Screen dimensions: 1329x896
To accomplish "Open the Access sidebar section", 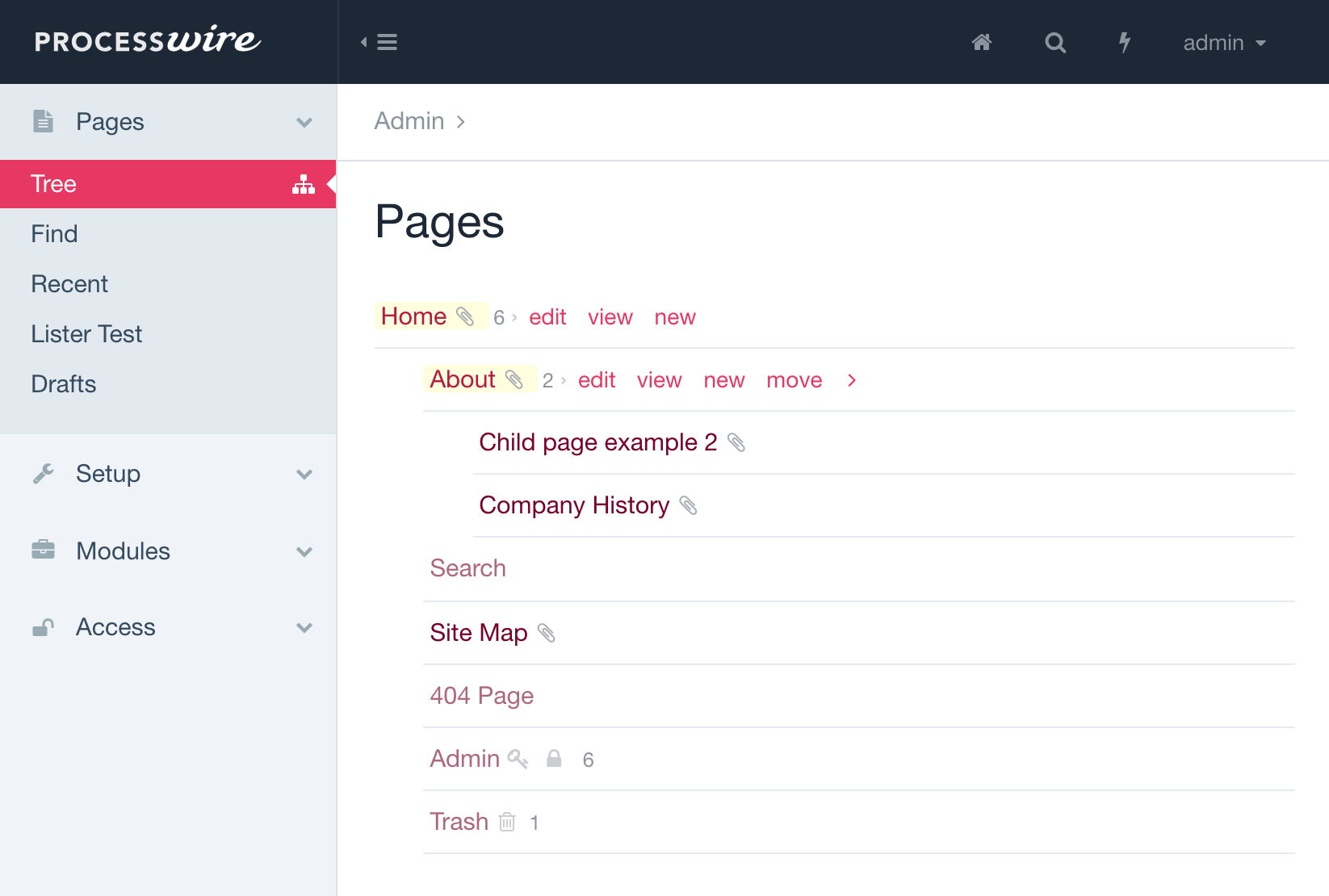I will [x=115, y=627].
